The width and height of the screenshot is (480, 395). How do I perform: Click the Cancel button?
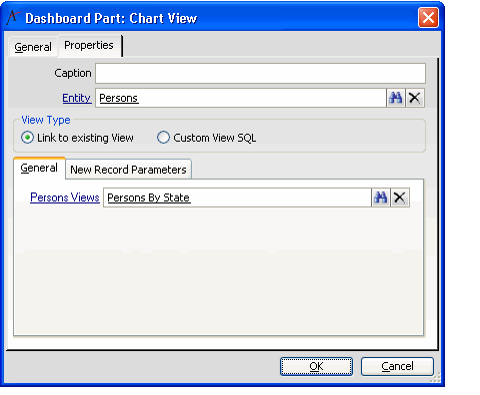(397, 366)
